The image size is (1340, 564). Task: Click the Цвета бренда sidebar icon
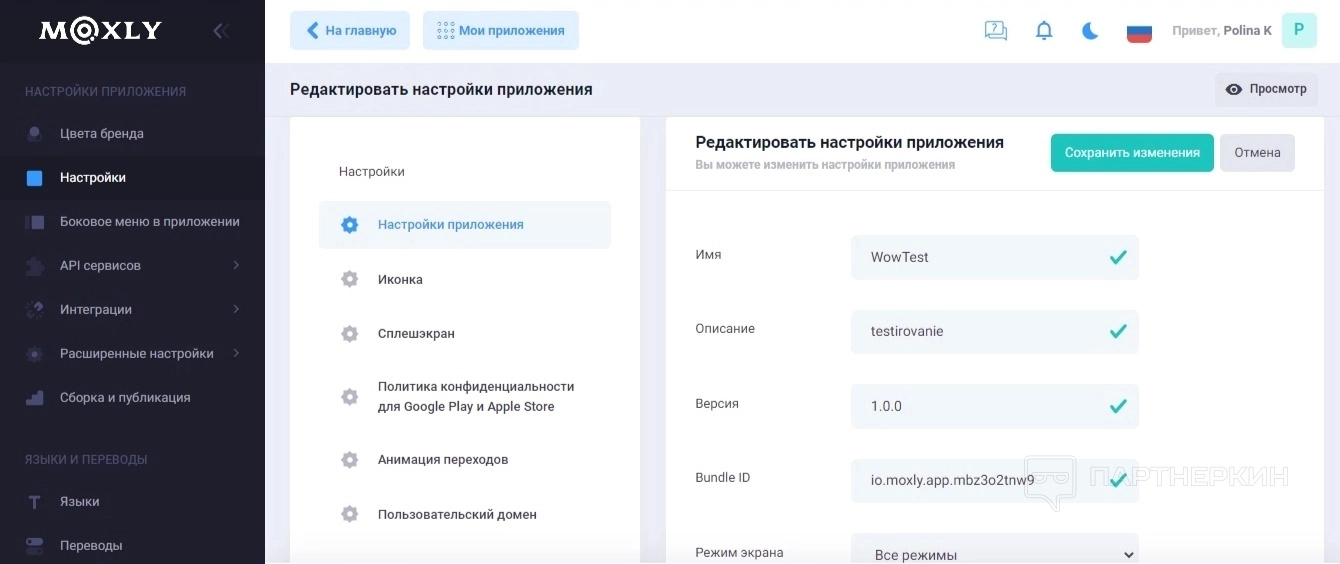coord(35,133)
